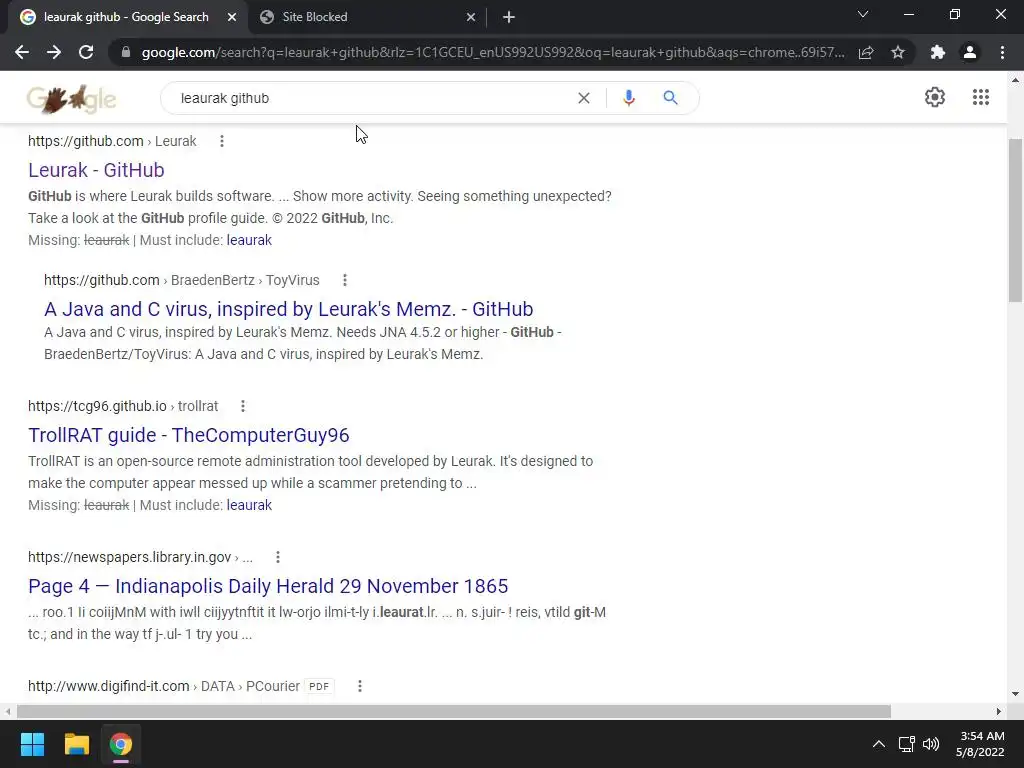Clear the search box with the X
This screenshot has width=1024, height=768.
(584, 98)
